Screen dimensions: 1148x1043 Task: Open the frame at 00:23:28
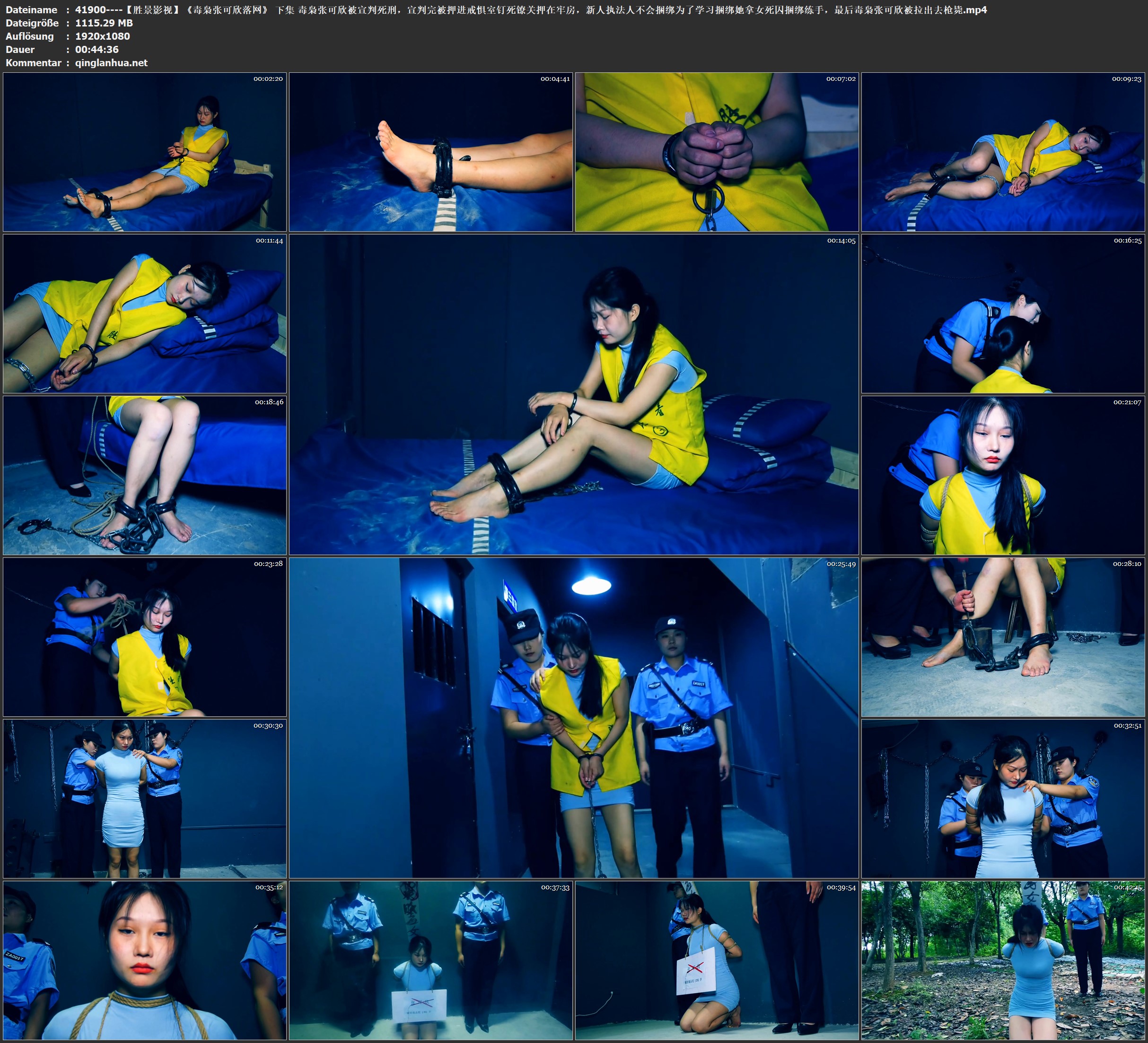145,637
